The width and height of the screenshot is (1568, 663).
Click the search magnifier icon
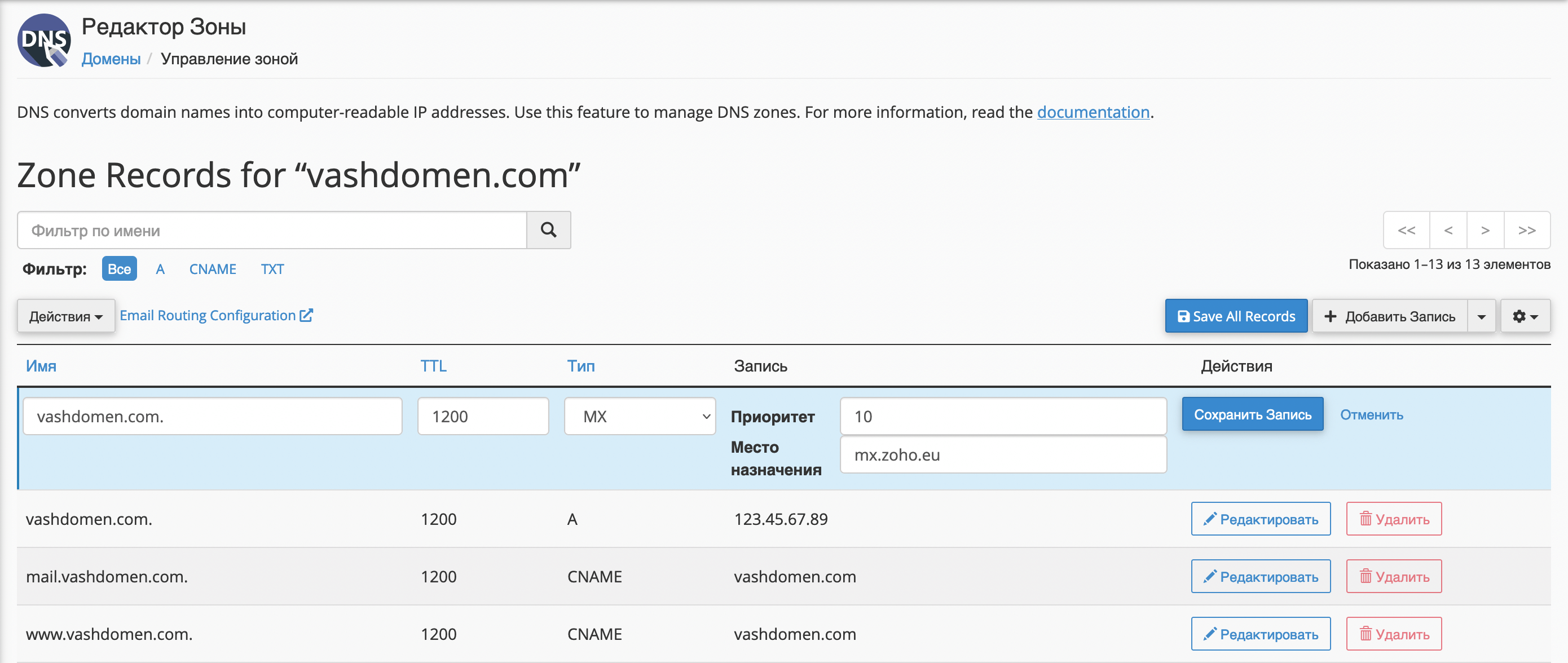point(549,231)
